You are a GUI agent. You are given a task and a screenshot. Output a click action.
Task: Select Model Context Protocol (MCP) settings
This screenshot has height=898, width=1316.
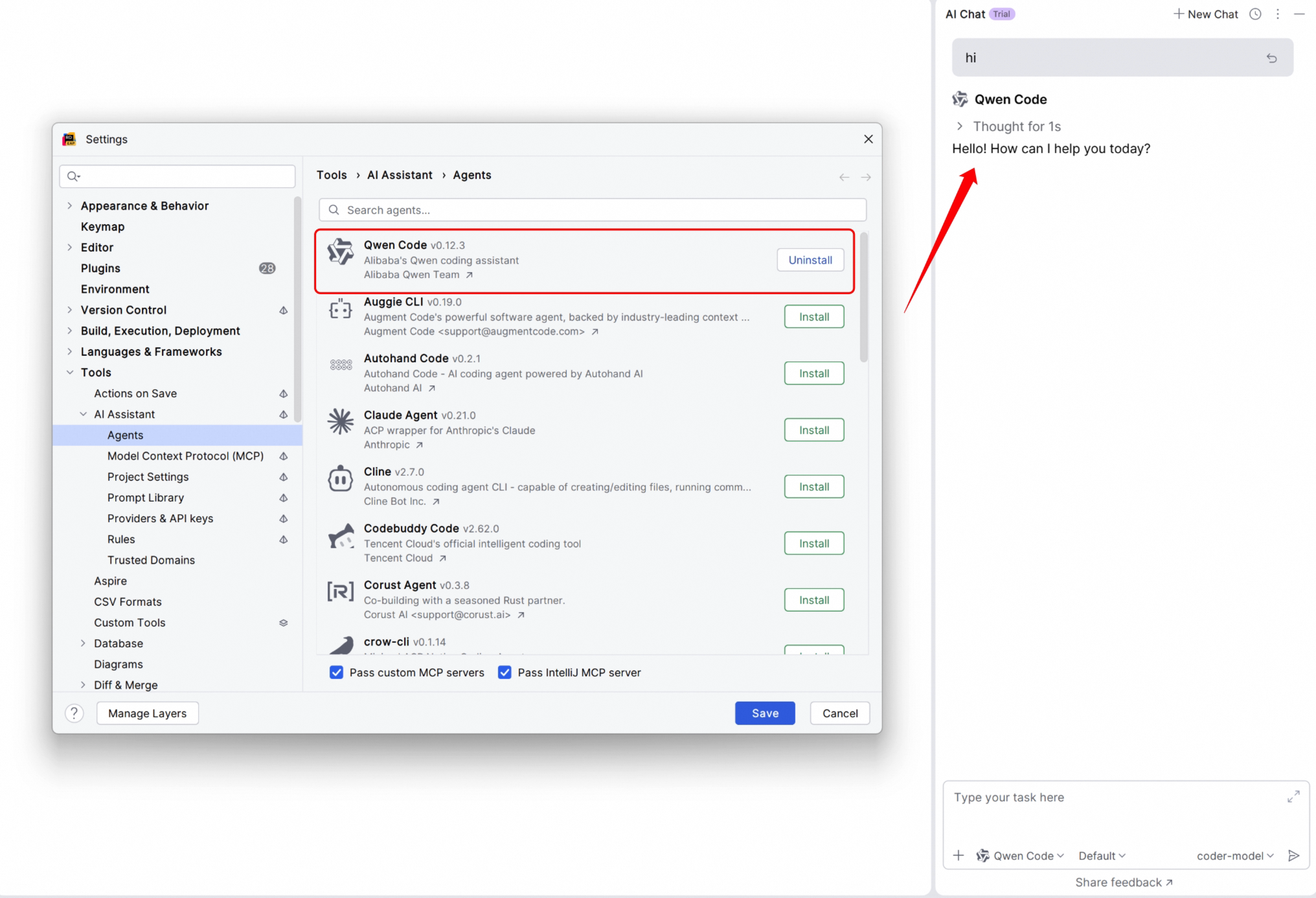pos(185,456)
